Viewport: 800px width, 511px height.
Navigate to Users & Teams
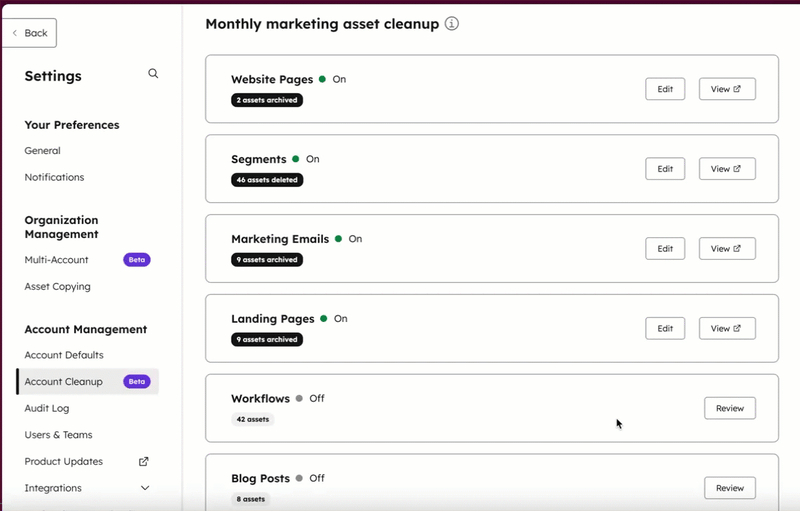tap(59, 435)
